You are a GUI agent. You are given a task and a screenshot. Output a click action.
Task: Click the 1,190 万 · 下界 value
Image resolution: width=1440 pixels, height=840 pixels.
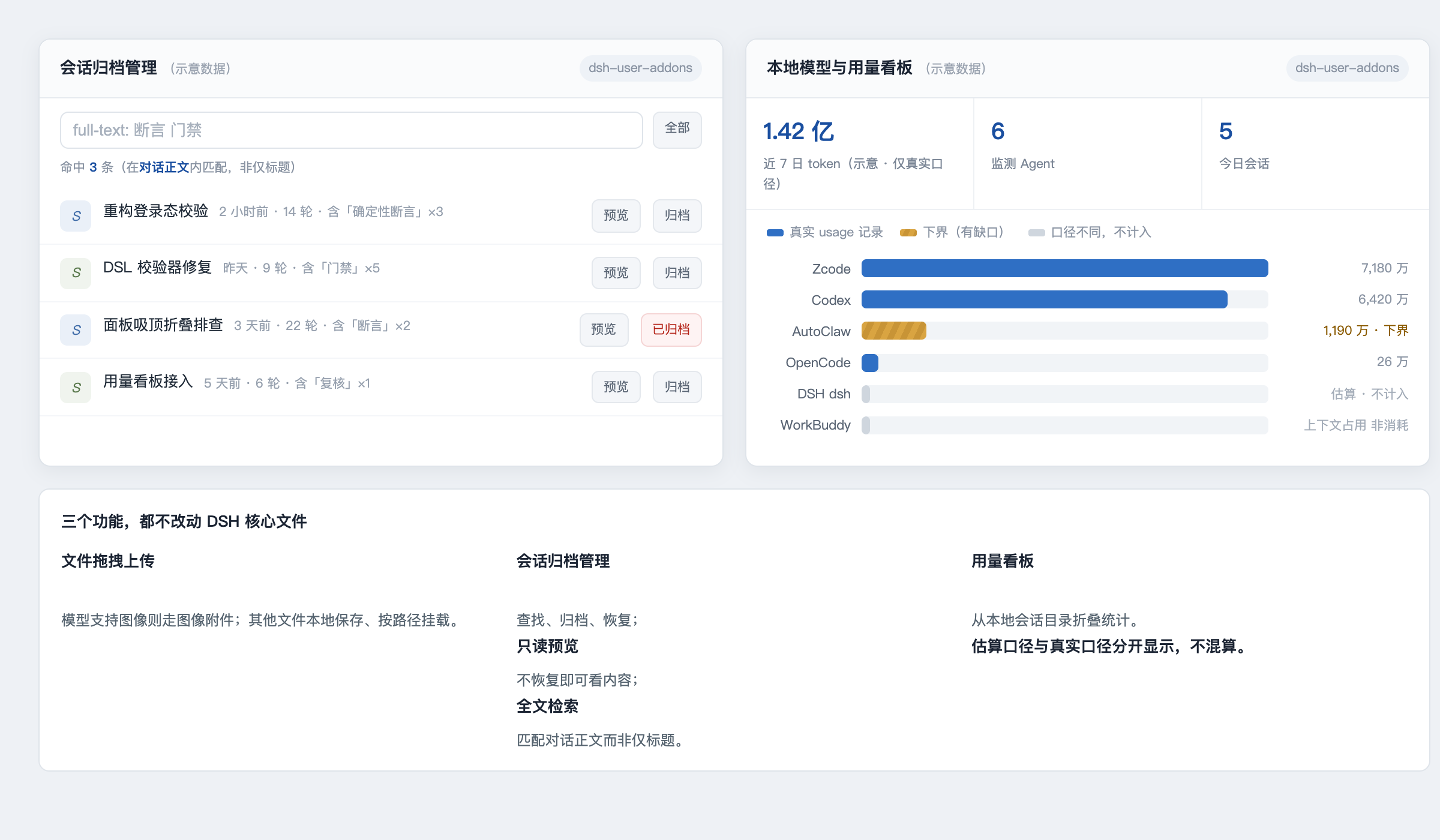(1366, 331)
